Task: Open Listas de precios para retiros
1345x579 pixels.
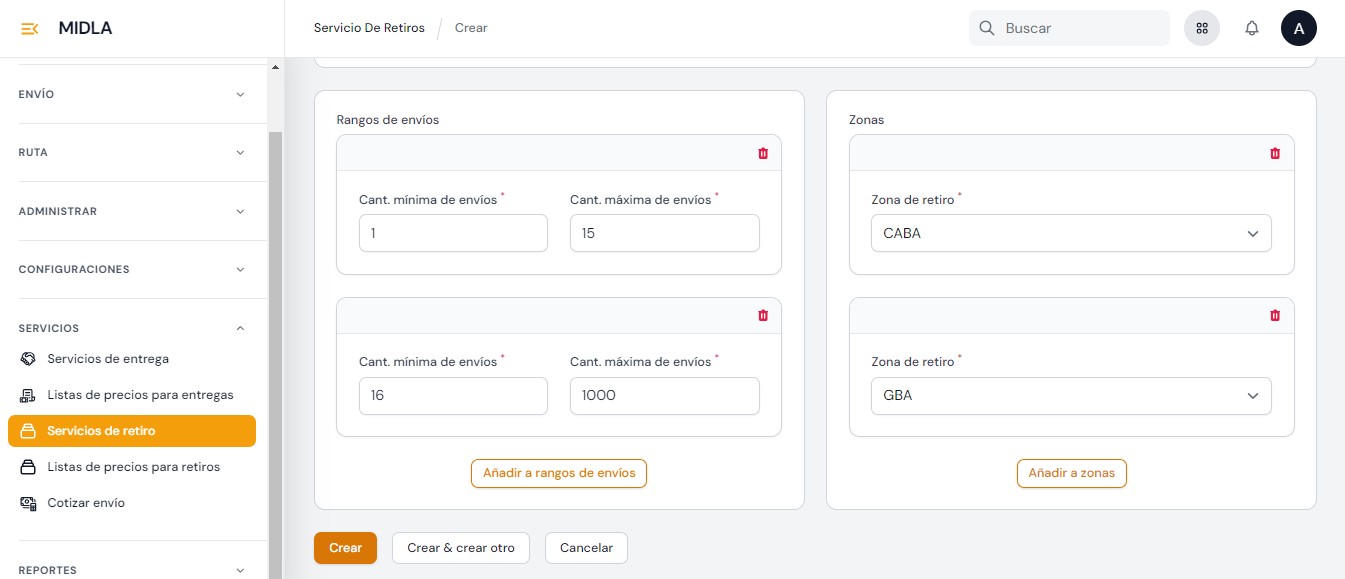Action: 133,467
